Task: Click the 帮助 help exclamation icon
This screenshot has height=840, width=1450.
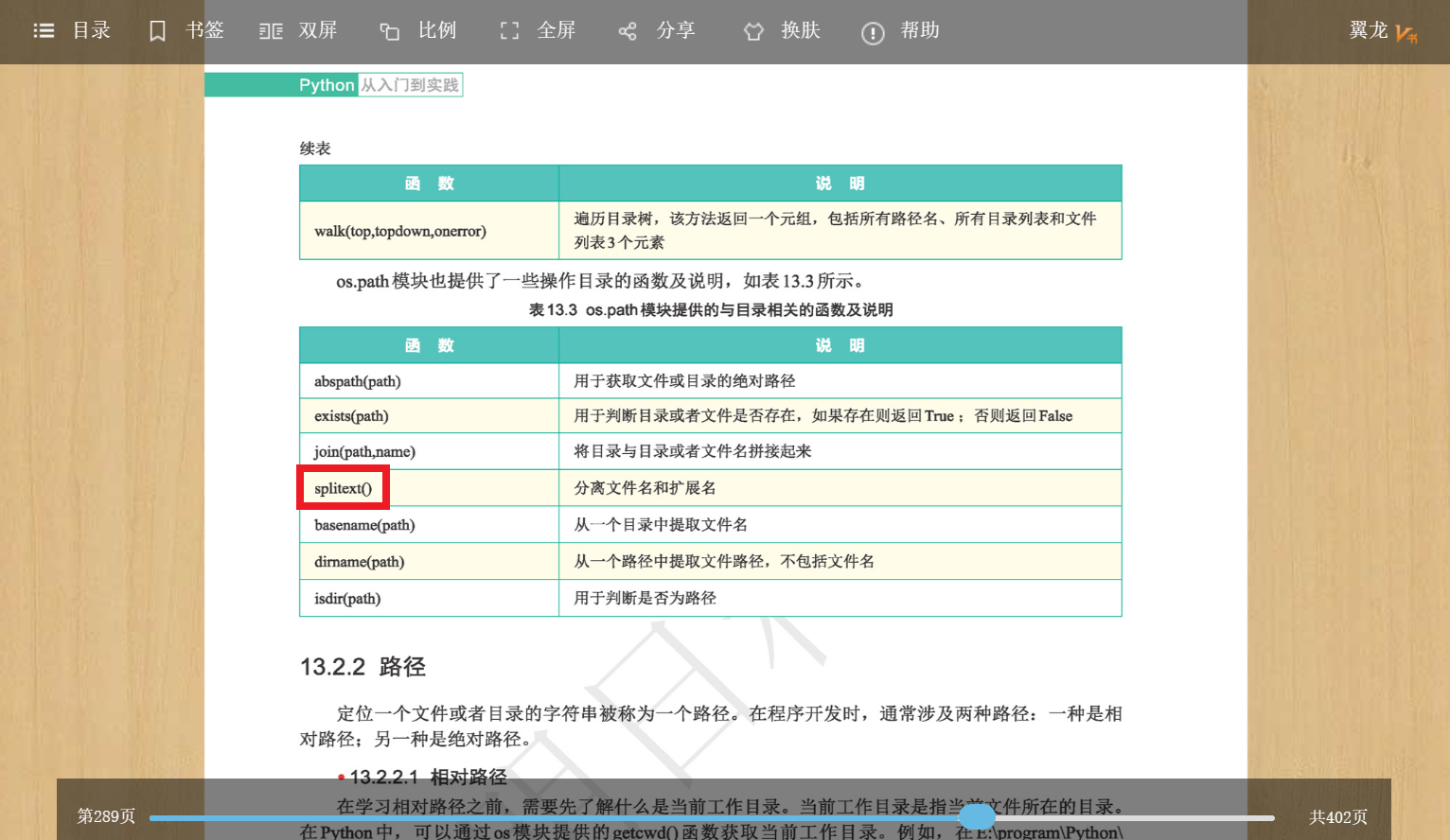Action: pos(873,33)
